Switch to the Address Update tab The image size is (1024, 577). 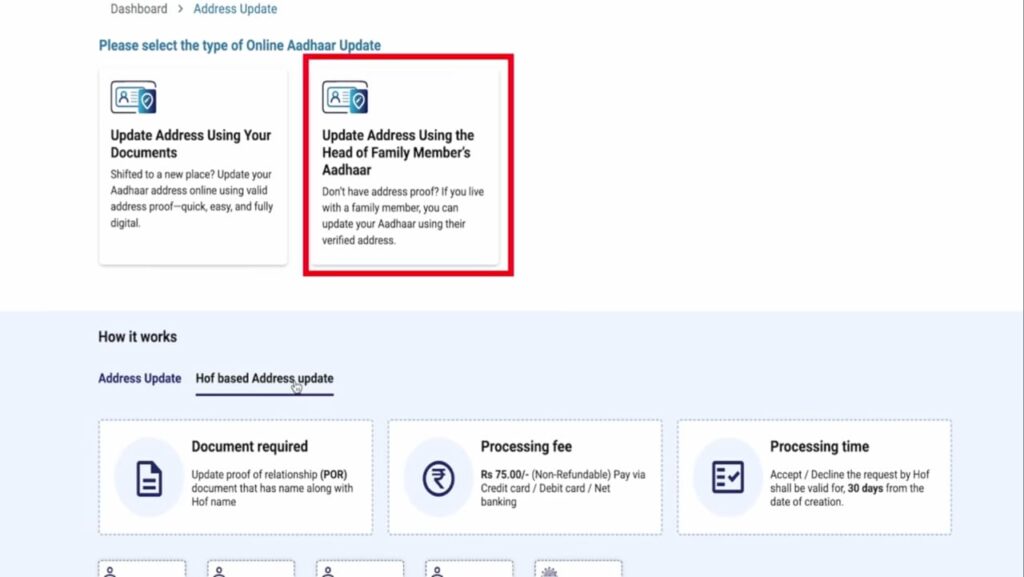coord(139,379)
